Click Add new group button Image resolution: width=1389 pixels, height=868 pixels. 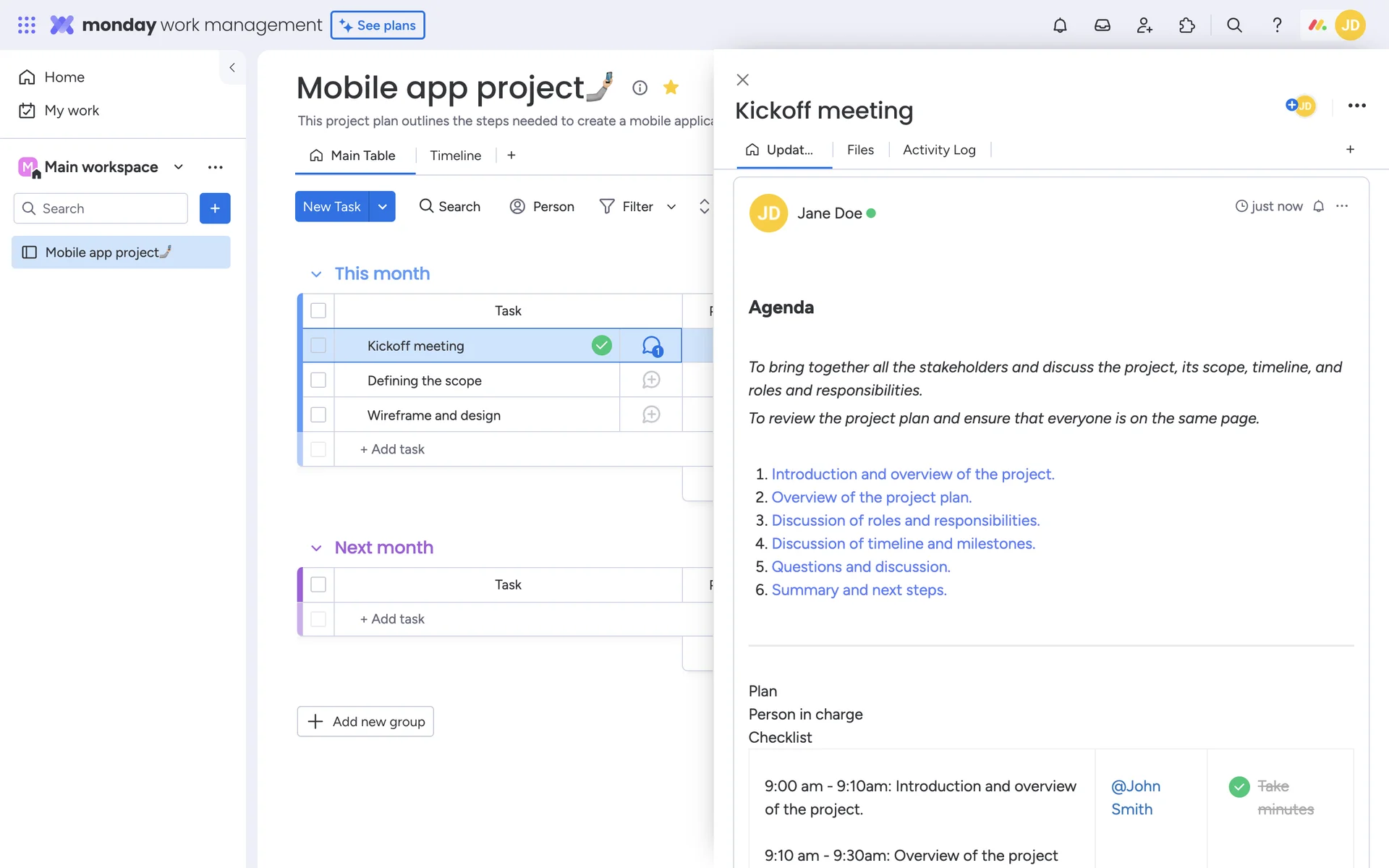(365, 721)
